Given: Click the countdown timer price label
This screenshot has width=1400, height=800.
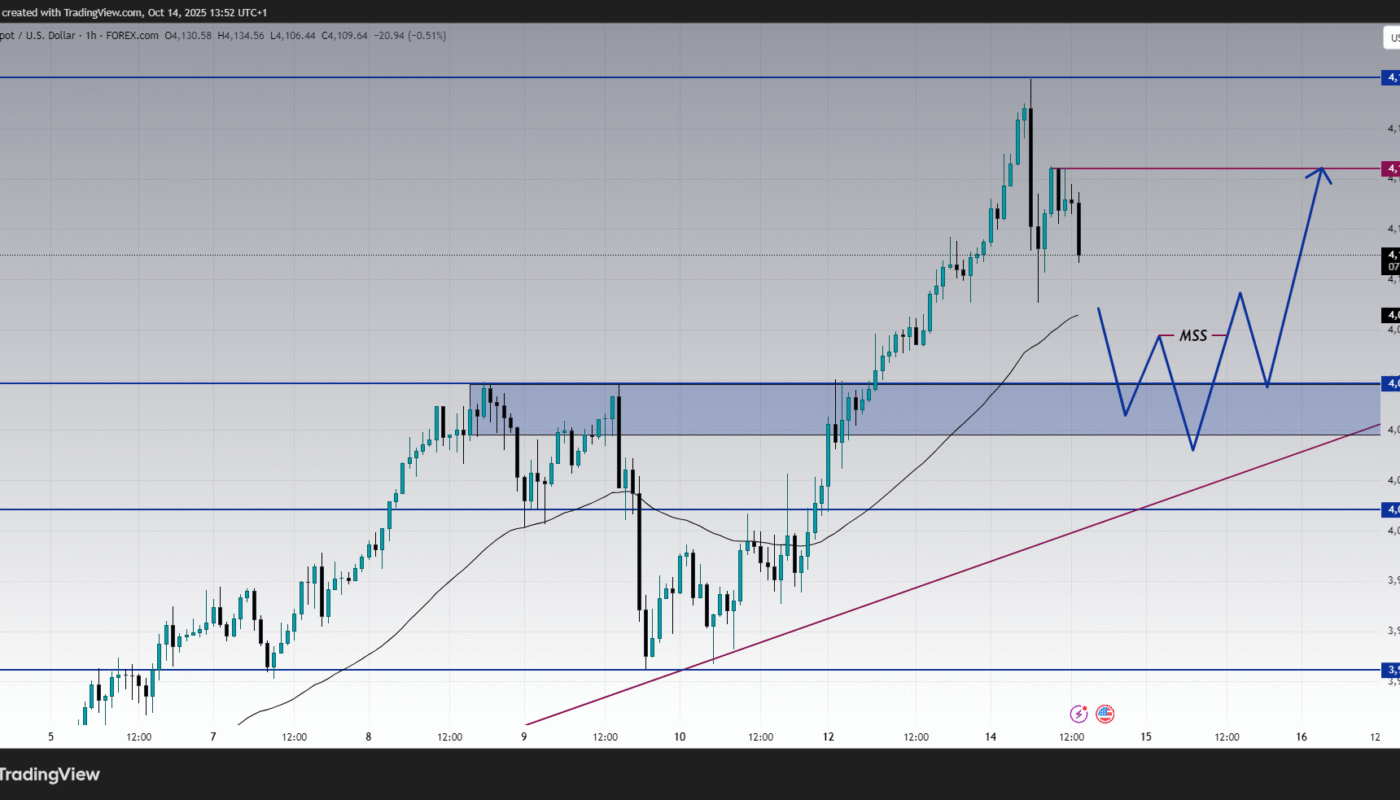Looking at the screenshot, I should point(1392,268).
